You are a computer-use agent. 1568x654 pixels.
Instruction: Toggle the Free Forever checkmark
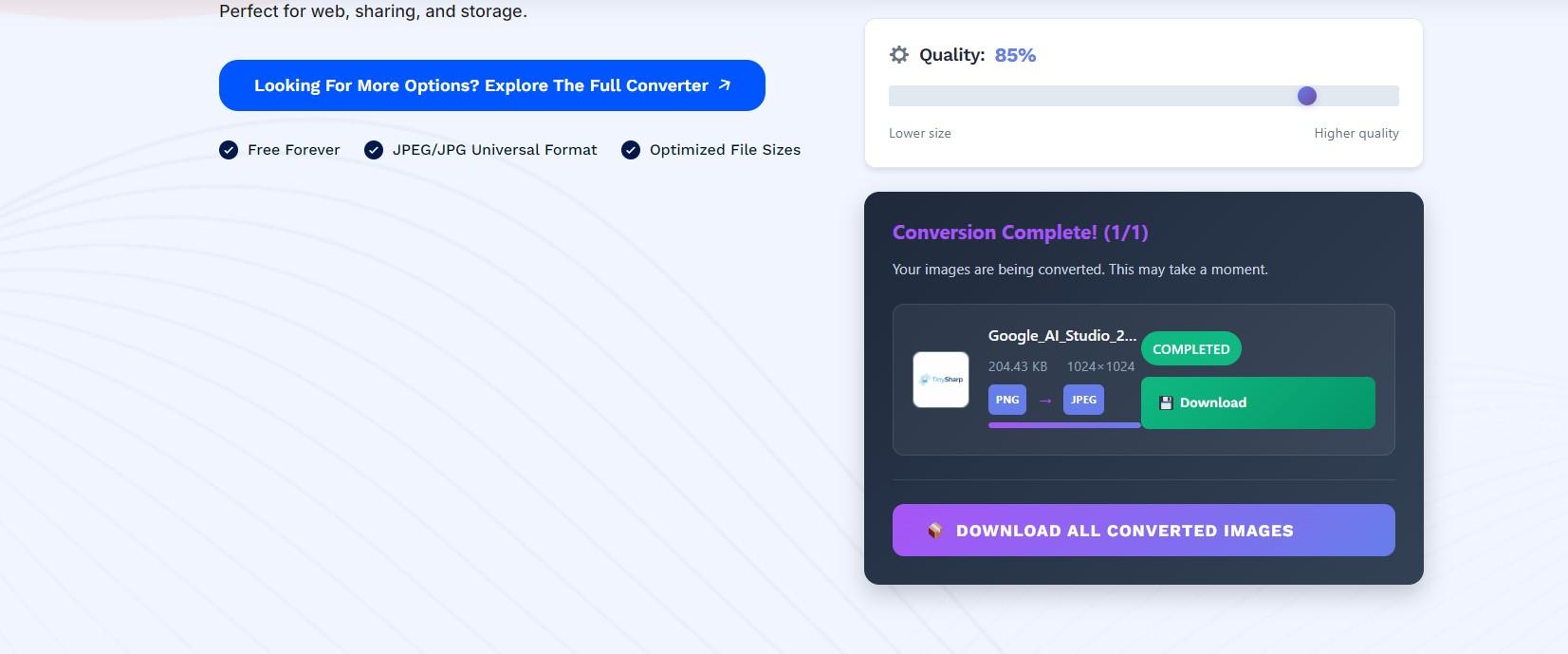coord(228,149)
